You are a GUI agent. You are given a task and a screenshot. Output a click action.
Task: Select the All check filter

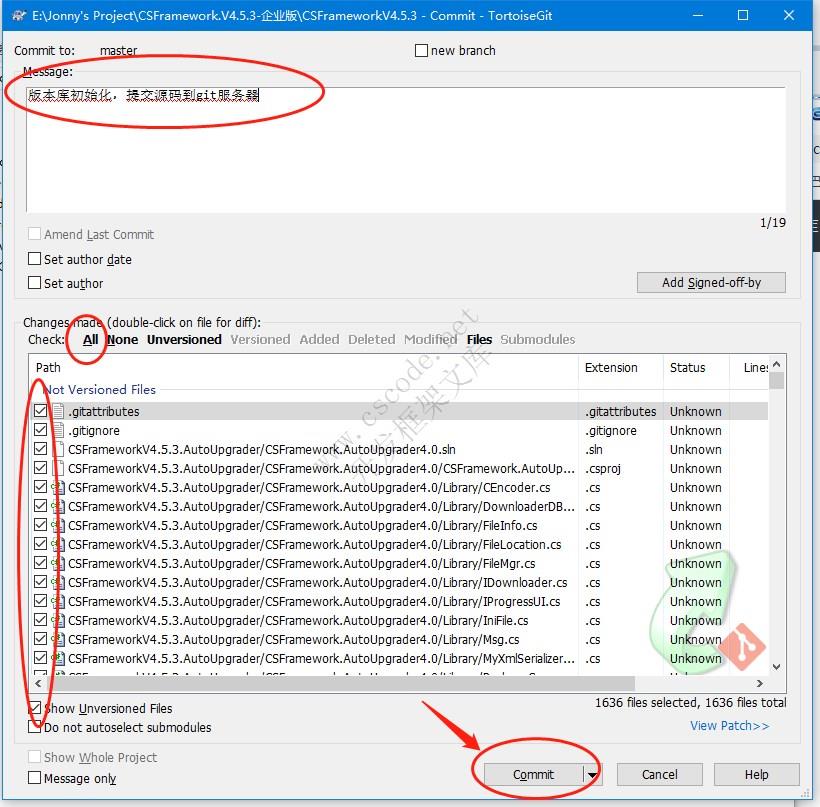click(91, 339)
